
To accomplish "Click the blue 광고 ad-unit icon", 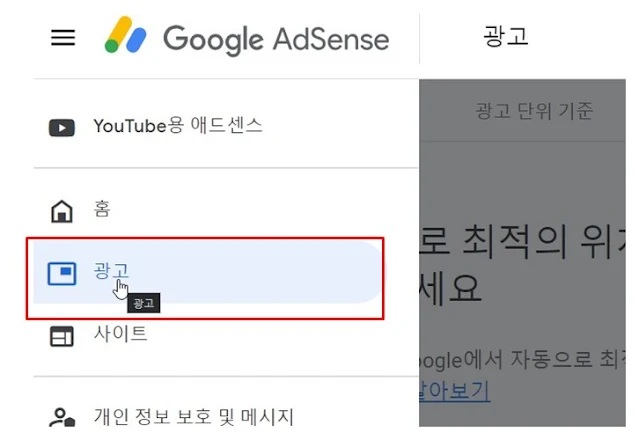I will (62, 273).
